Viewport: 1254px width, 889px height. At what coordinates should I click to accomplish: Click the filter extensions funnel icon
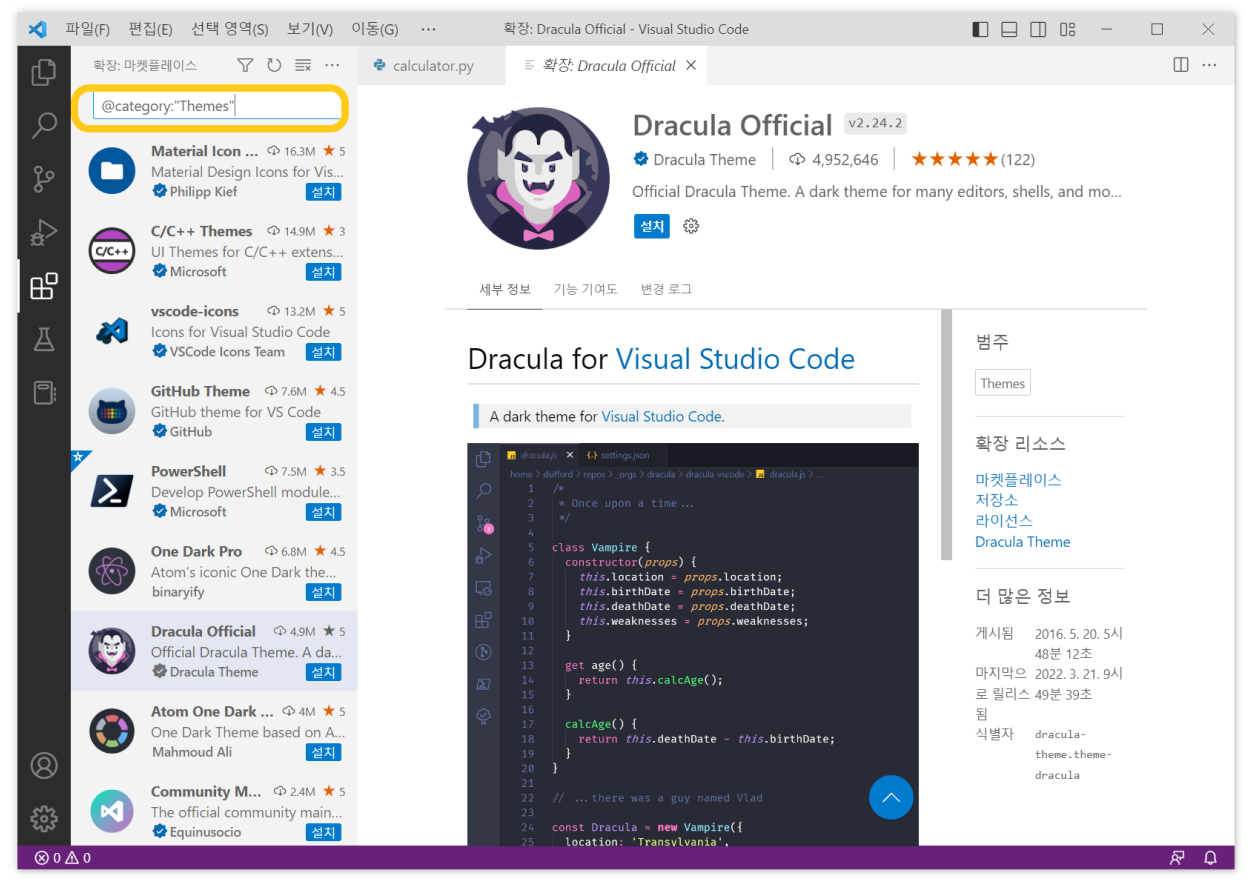[x=245, y=65]
